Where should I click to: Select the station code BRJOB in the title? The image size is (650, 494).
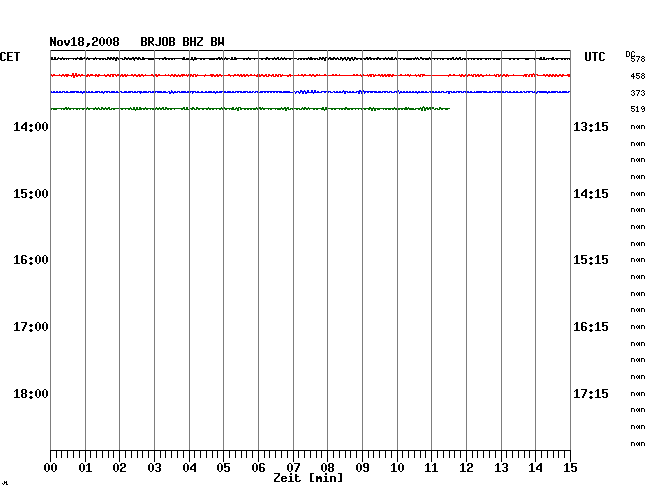(x=158, y=42)
